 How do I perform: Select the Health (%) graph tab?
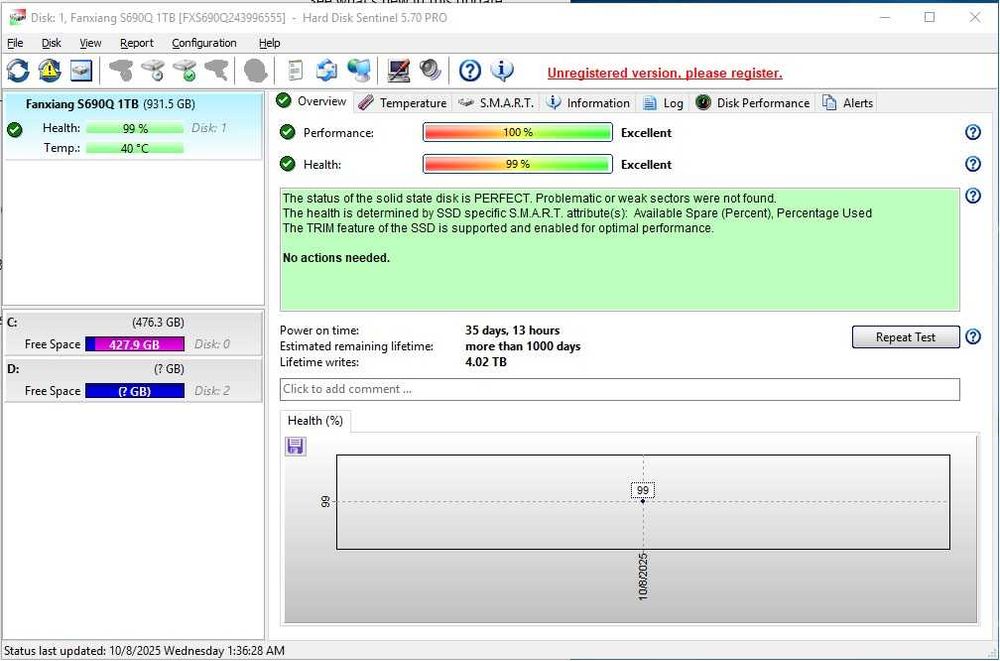coord(315,420)
